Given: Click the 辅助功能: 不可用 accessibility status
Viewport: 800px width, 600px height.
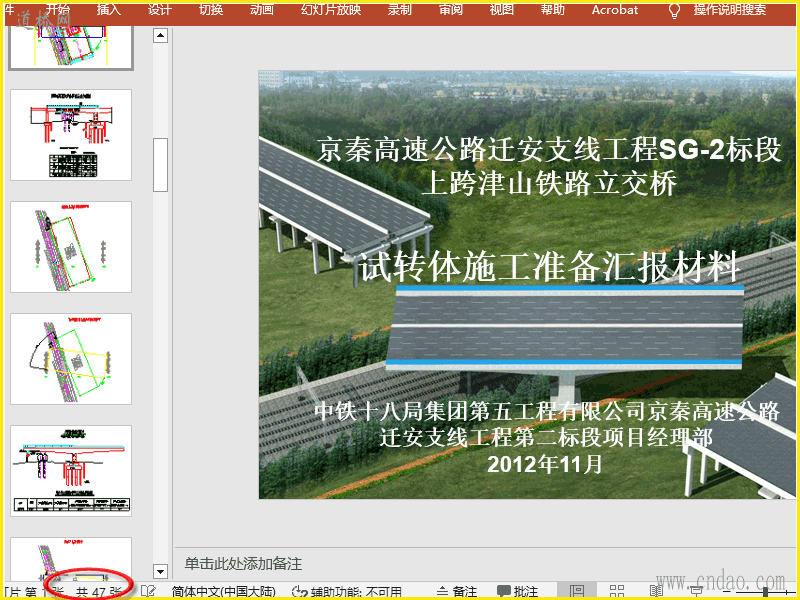Looking at the screenshot, I should 347,591.
